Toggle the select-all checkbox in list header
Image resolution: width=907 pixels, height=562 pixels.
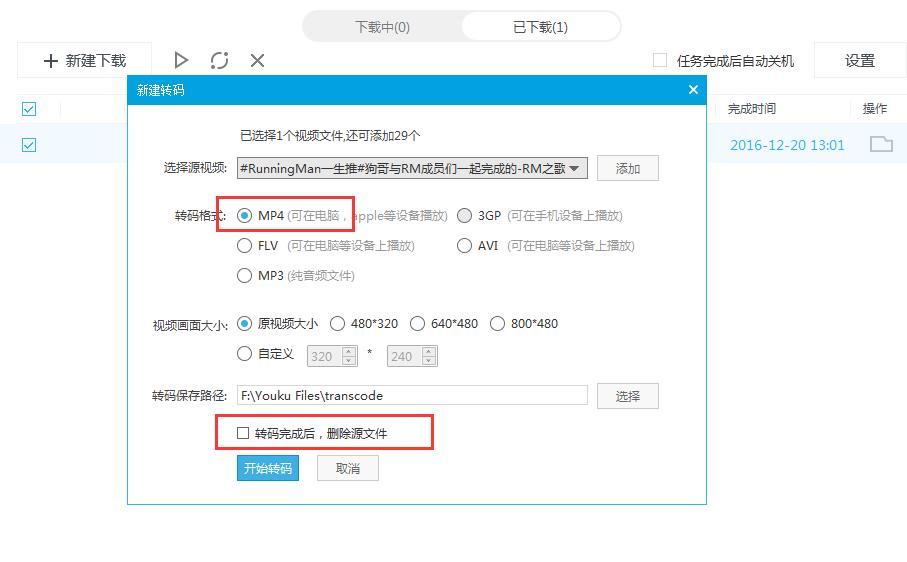click(x=29, y=109)
